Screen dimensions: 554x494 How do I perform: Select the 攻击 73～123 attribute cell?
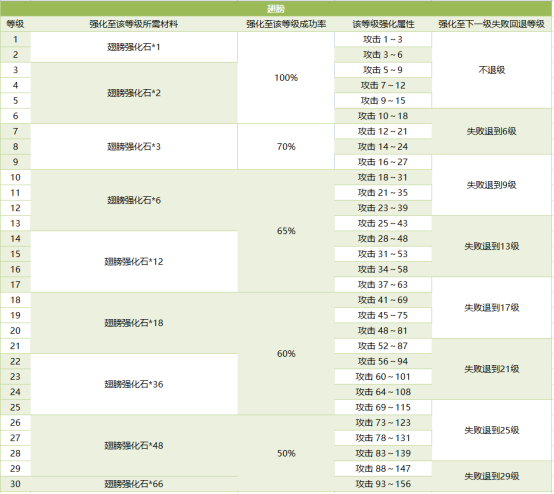coord(383,423)
